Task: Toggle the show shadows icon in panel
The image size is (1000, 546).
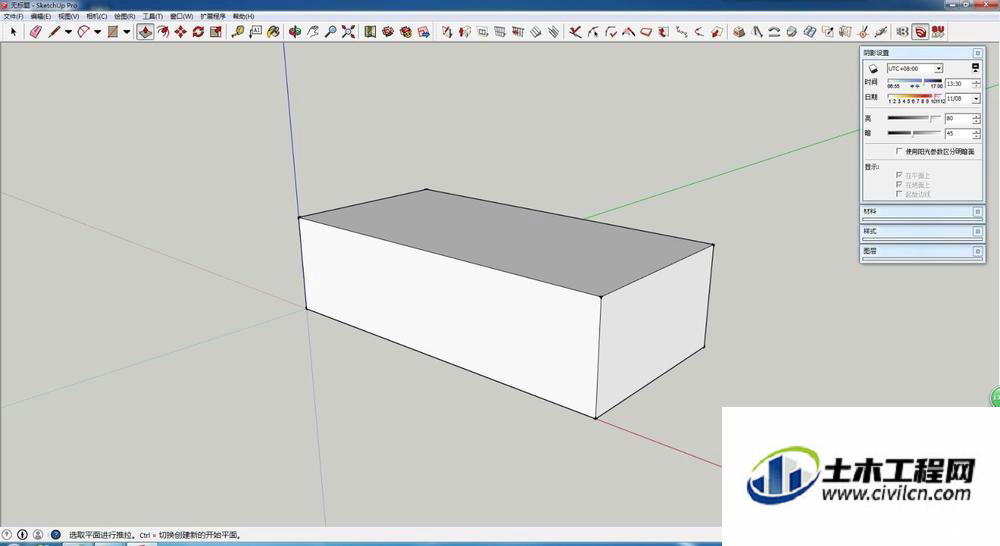Action: click(x=873, y=69)
